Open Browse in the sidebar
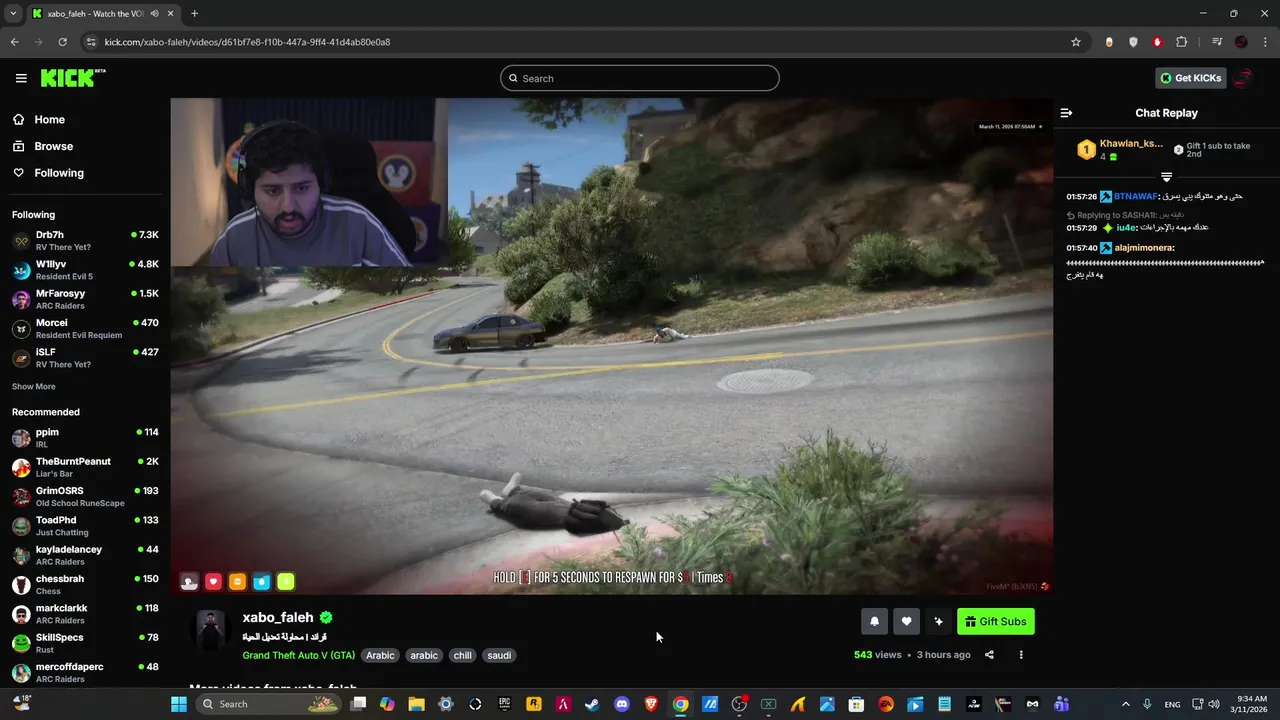The height and width of the screenshot is (720, 1280). tap(53, 146)
